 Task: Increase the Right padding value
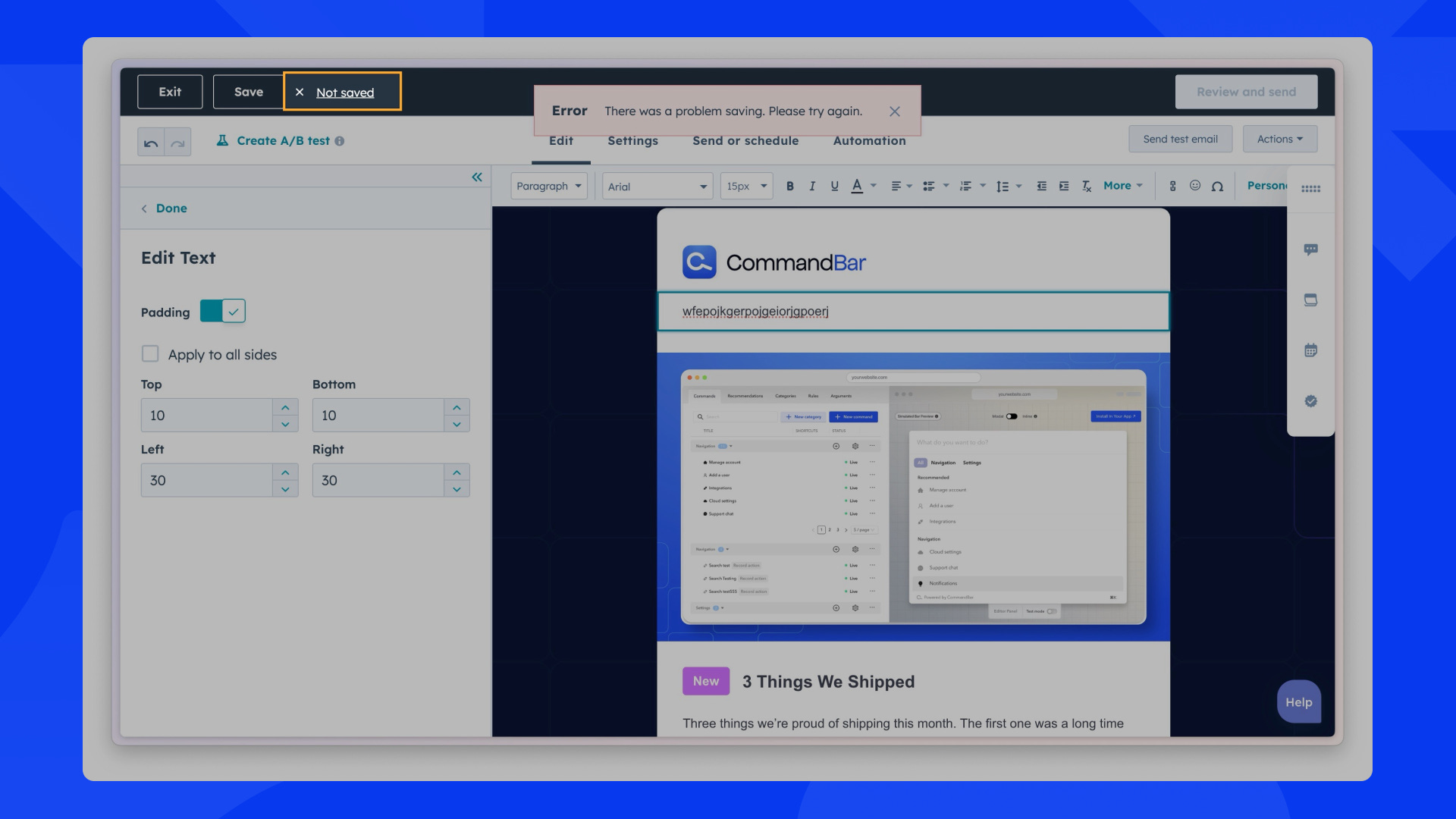(x=457, y=472)
